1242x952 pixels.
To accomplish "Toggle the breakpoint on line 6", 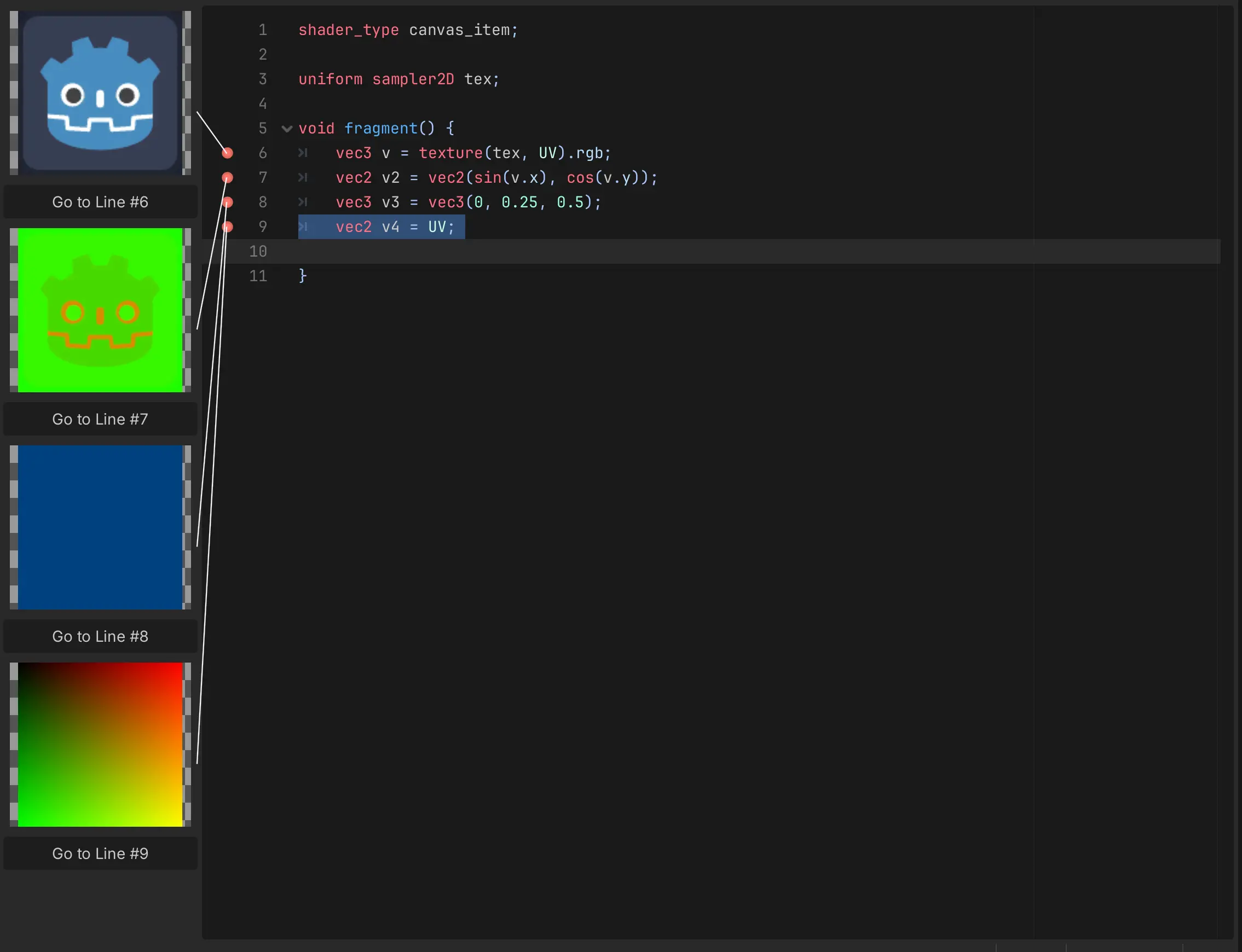I will [x=227, y=153].
